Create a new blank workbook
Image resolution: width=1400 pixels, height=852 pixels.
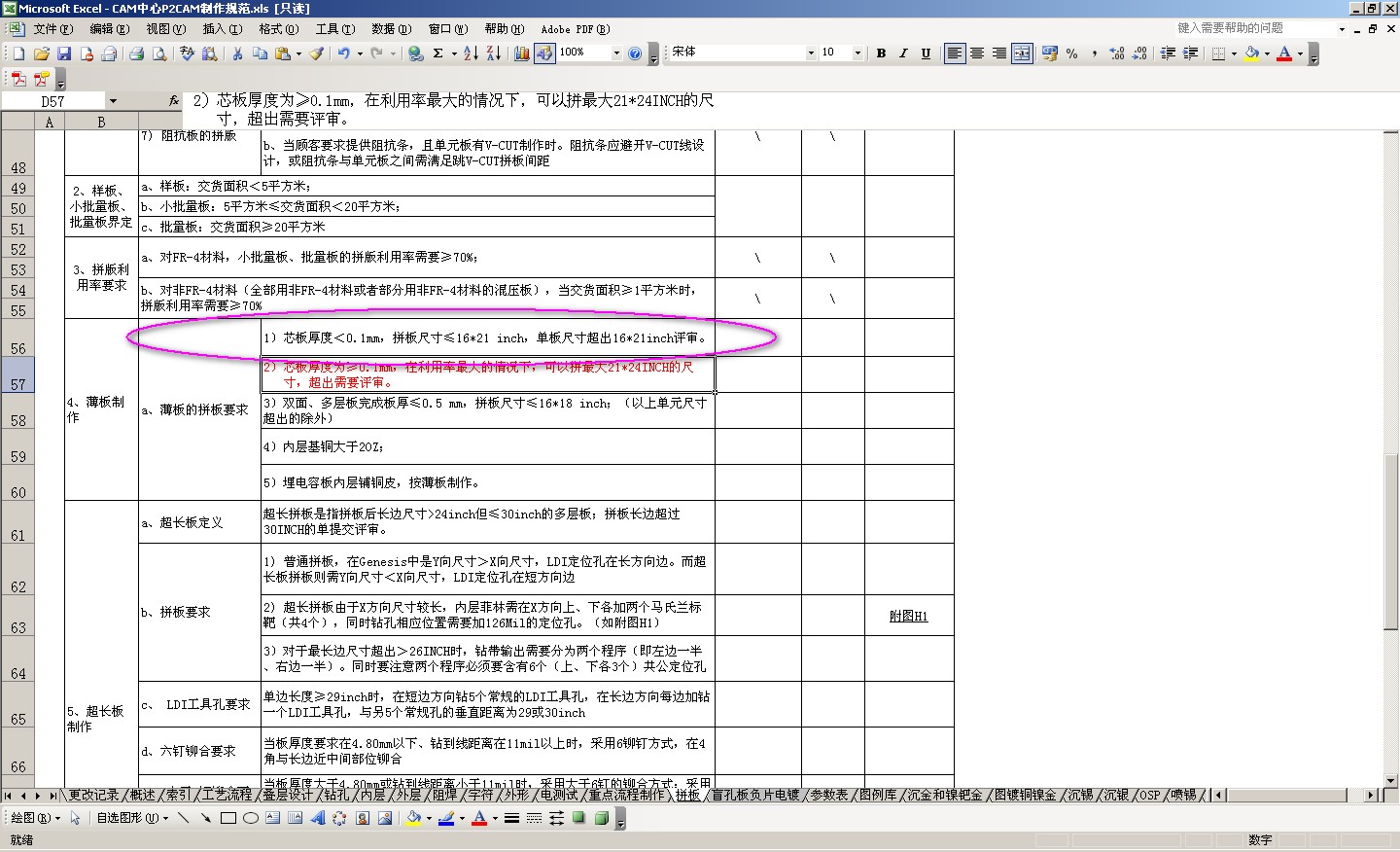18,53
